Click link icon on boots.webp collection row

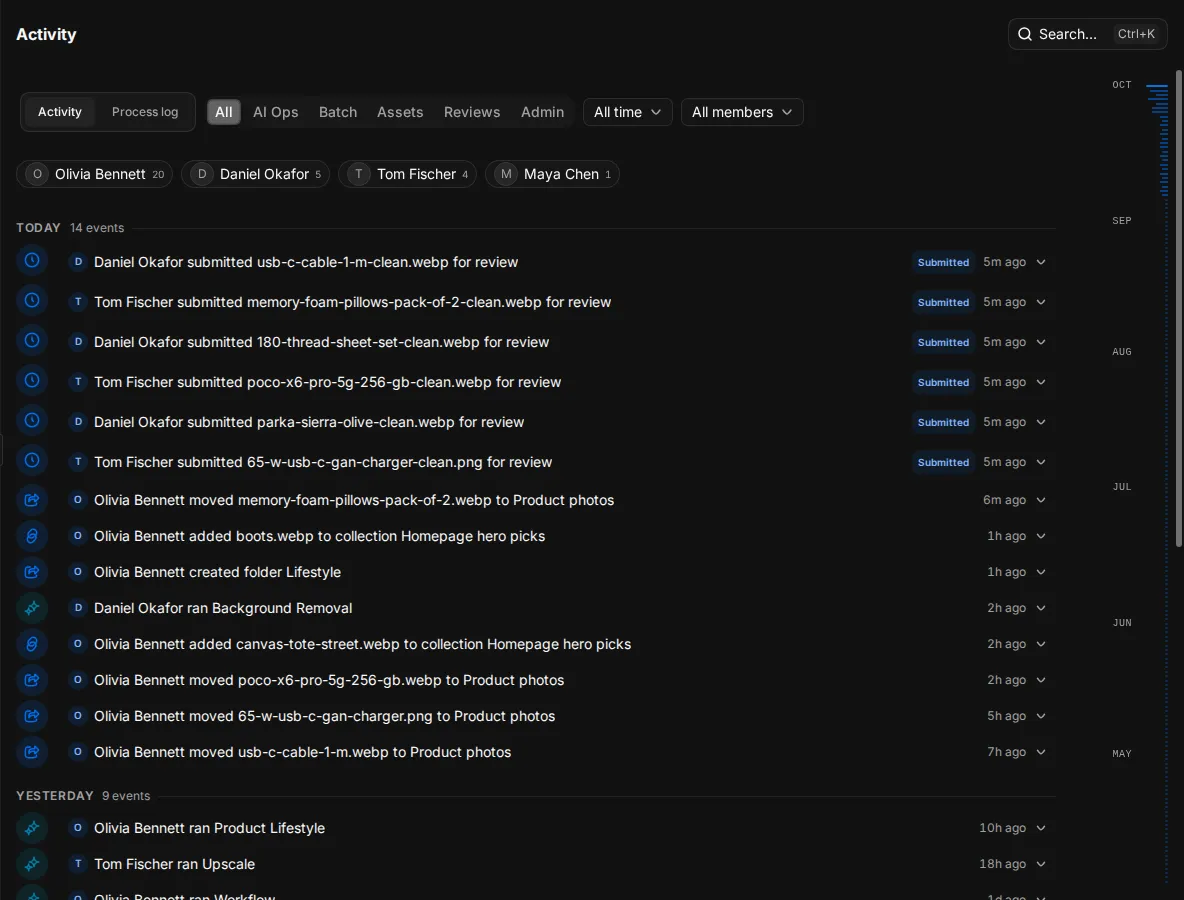pyautogui.click(x=32, y=536)
